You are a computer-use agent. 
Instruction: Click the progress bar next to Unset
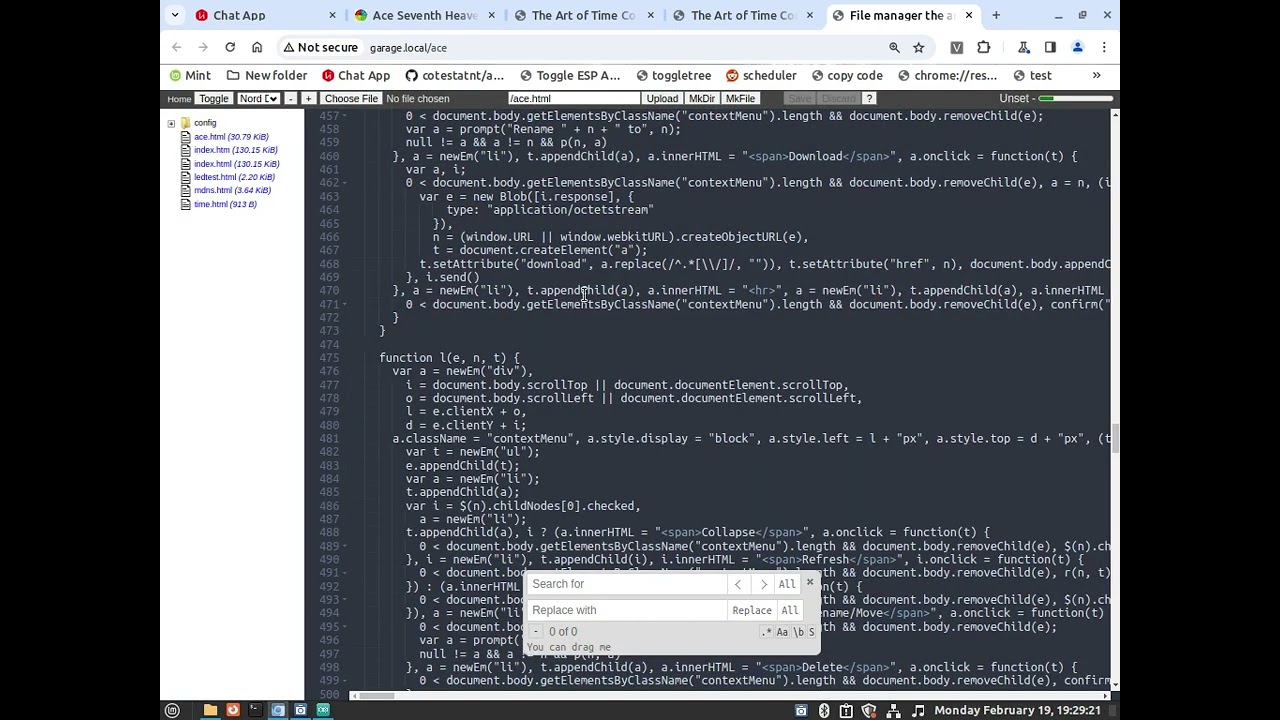coord(1075,99)
